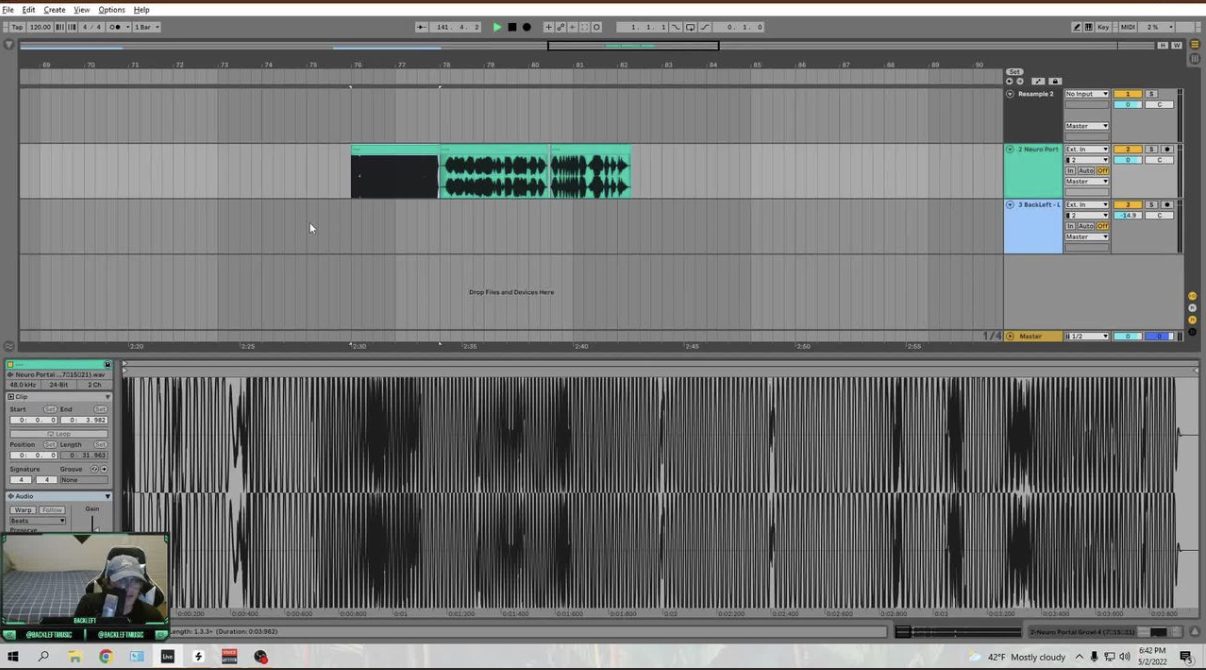Click the Key map mode button
The image size is (1206, 670).
(x=1103, y=27)
